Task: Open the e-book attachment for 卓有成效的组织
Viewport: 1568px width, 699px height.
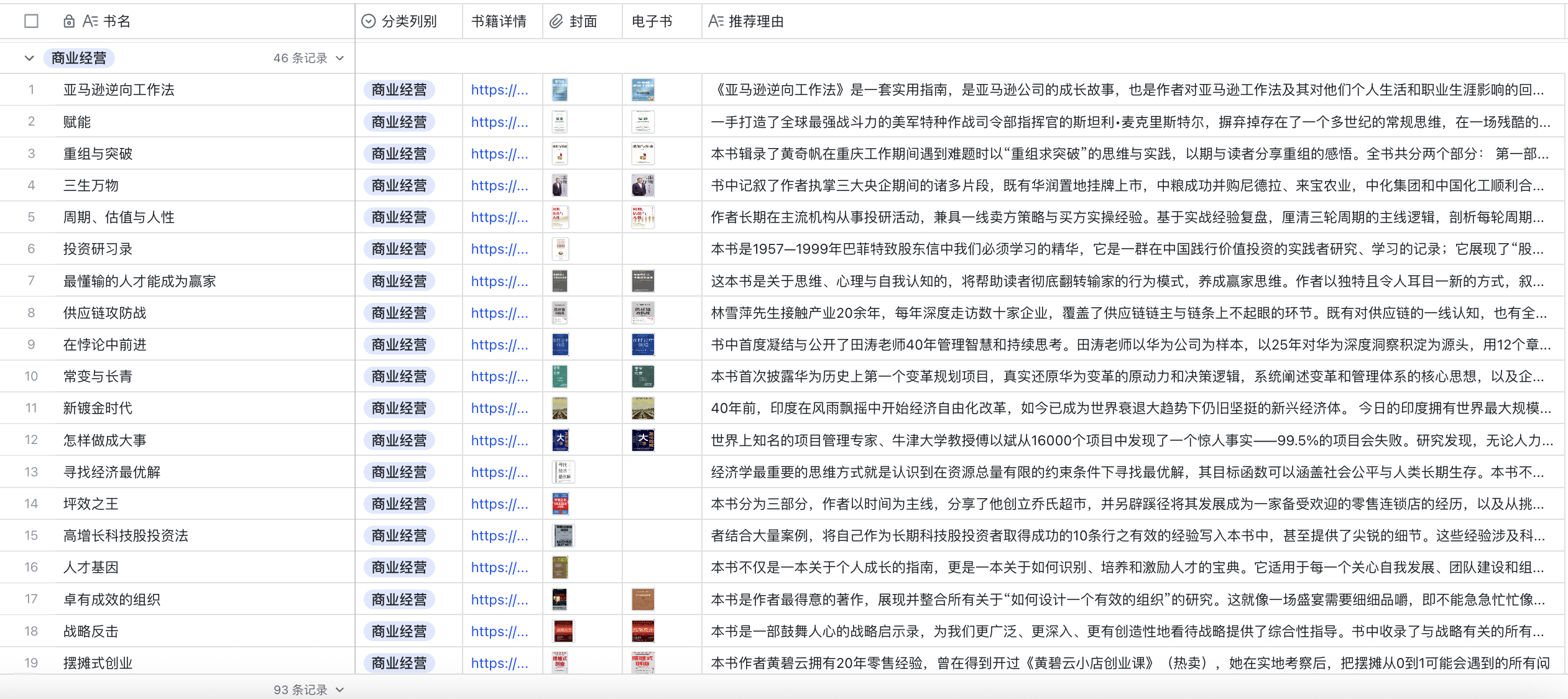Action: coord(642,599)
